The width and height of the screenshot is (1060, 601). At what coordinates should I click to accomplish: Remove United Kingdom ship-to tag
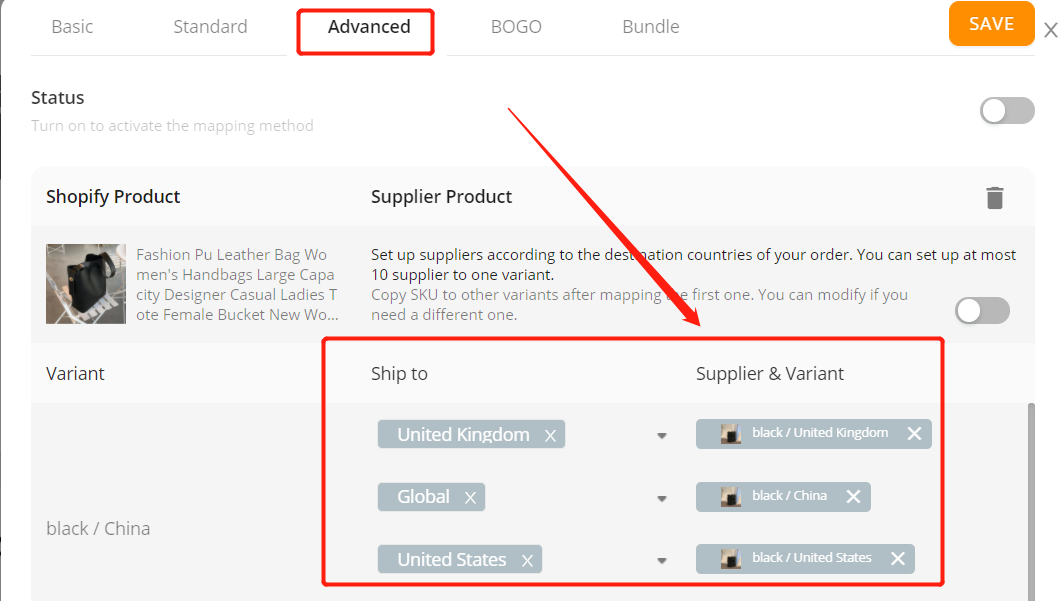(x=550, y=436)
